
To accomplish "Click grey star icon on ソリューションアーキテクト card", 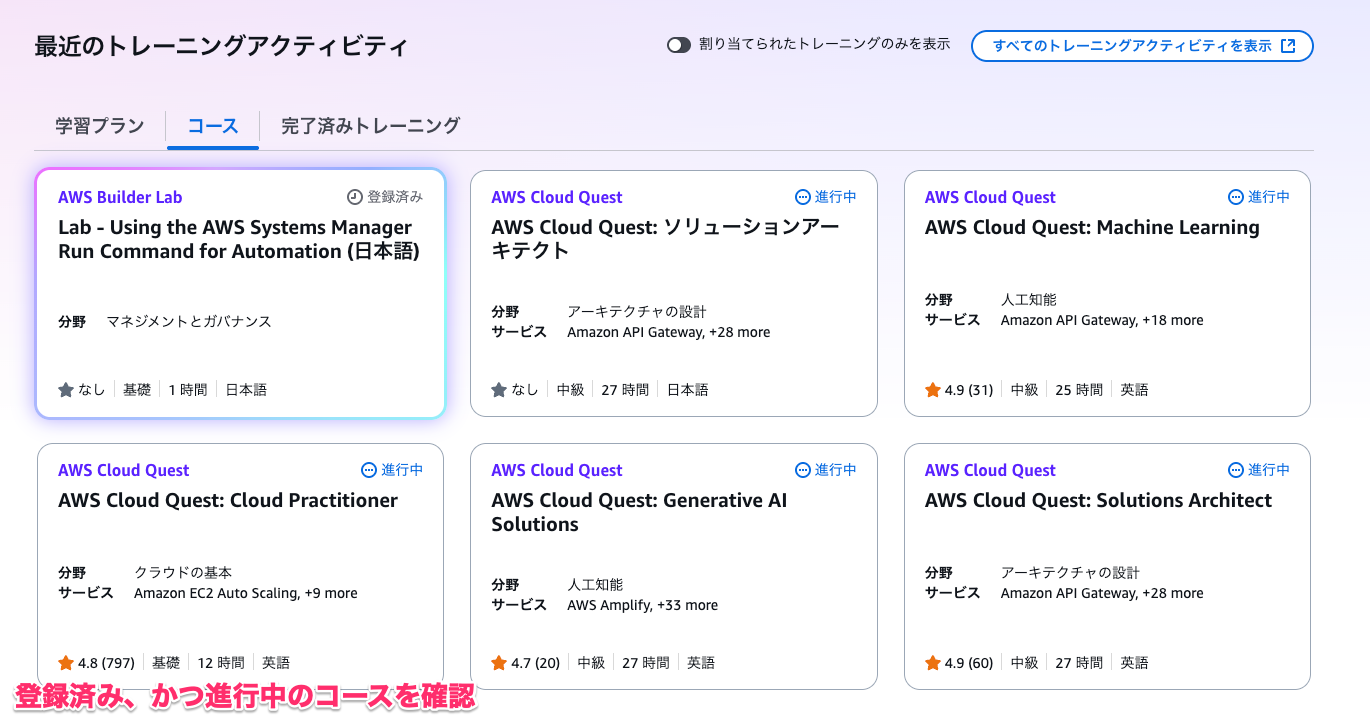I will pyautogui.click(x=499, y=390).
